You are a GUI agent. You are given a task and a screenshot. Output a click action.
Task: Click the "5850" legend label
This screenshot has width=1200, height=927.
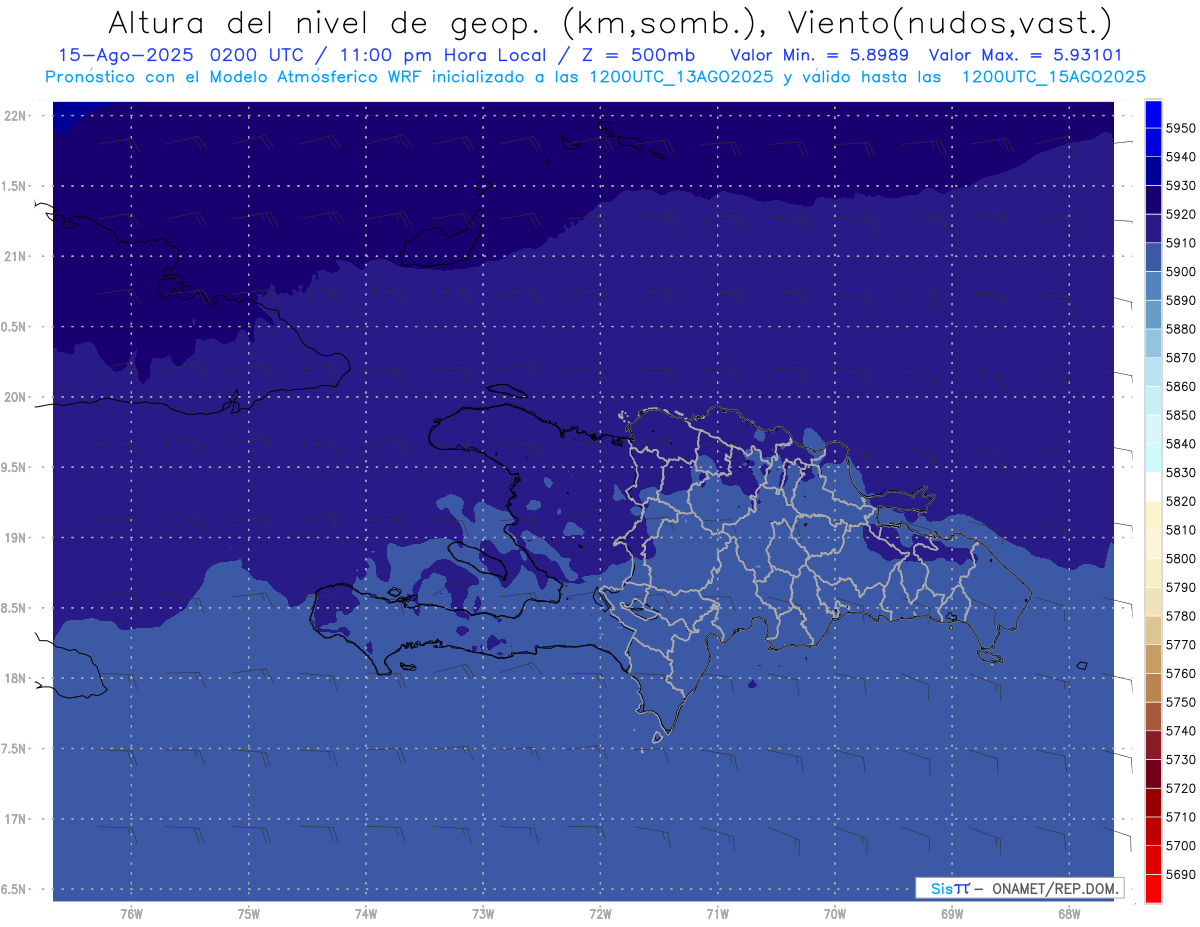pyautogui.click(x=1180, y=415)
